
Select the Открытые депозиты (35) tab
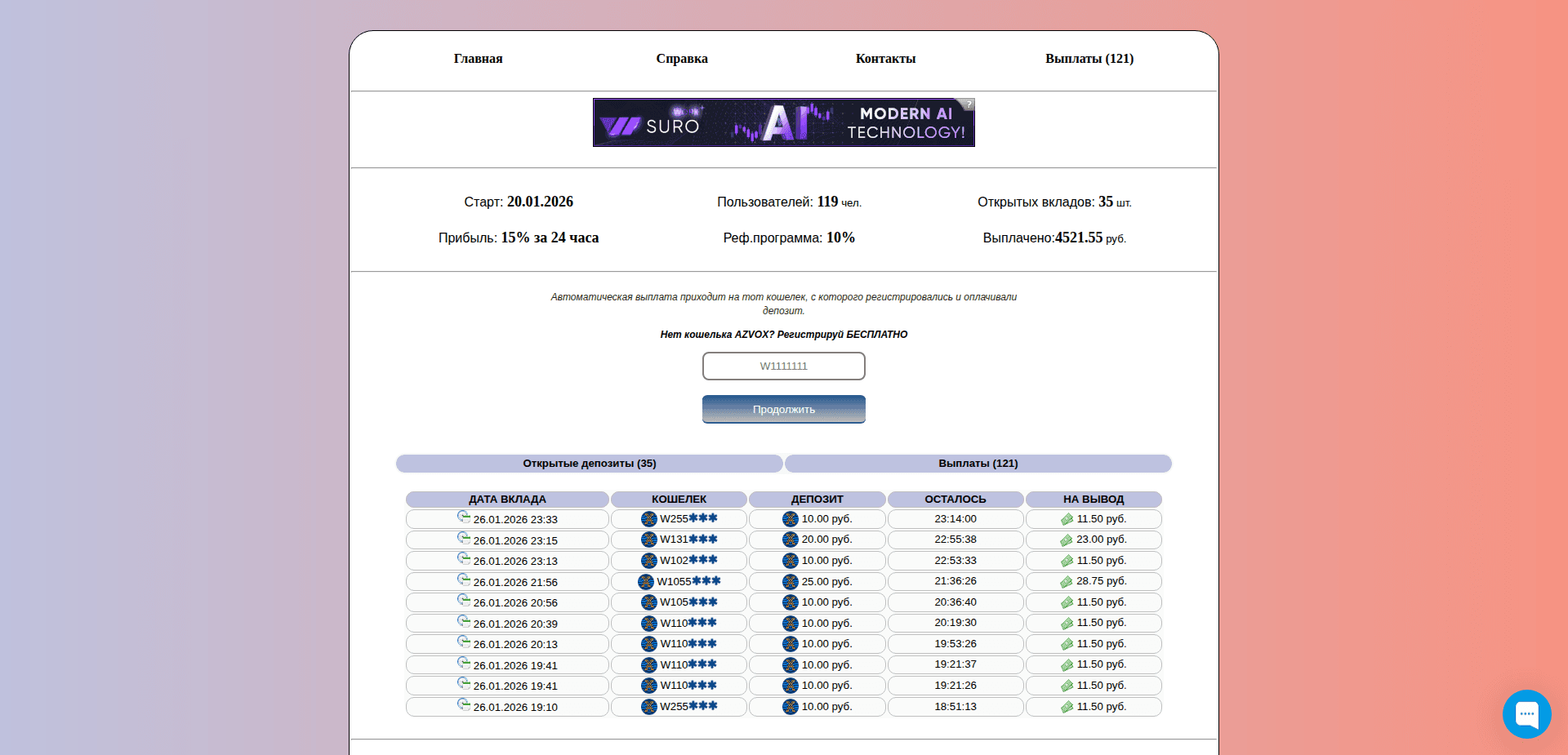589,463
